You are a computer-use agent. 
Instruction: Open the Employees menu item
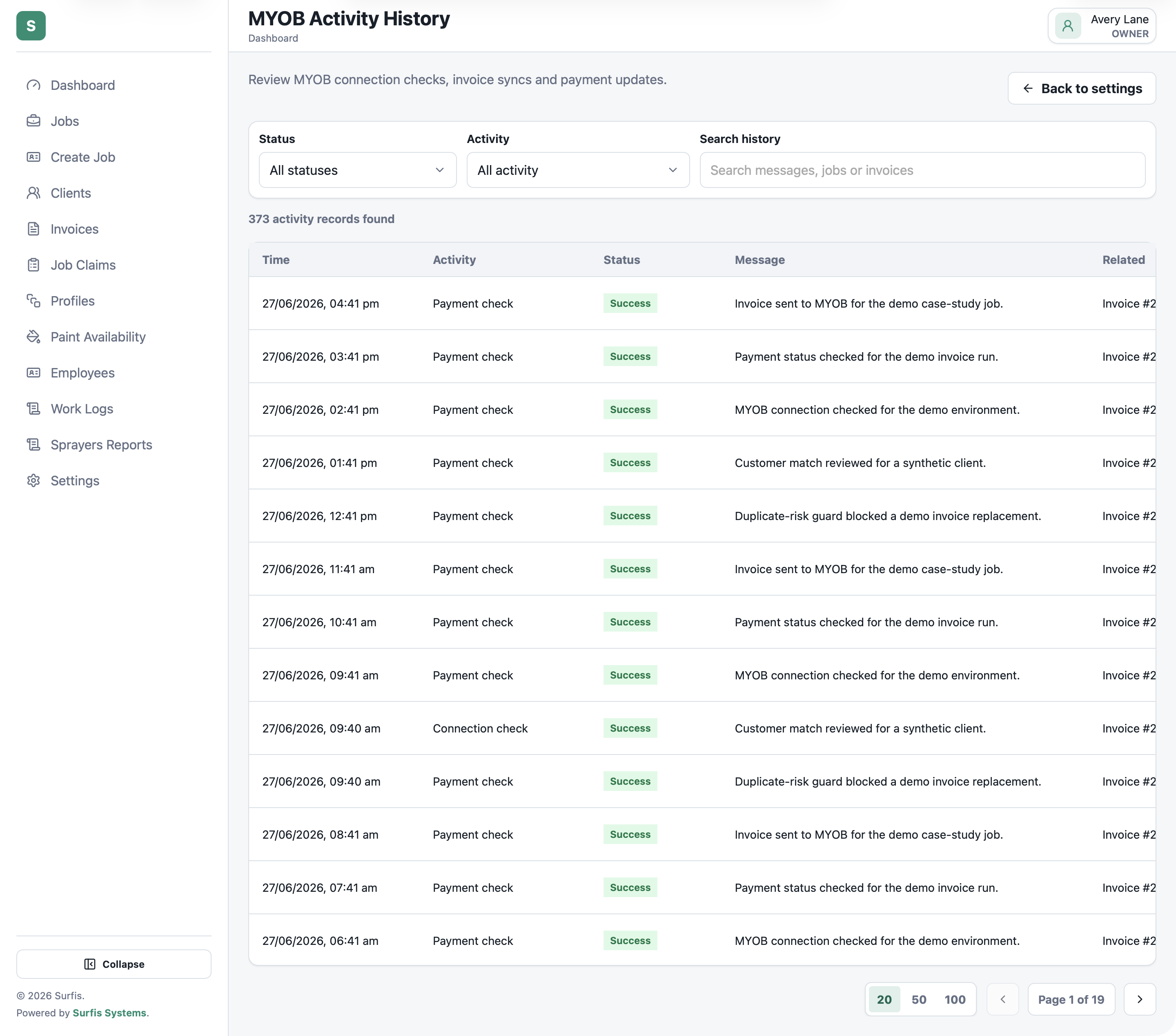click(114, 373)
